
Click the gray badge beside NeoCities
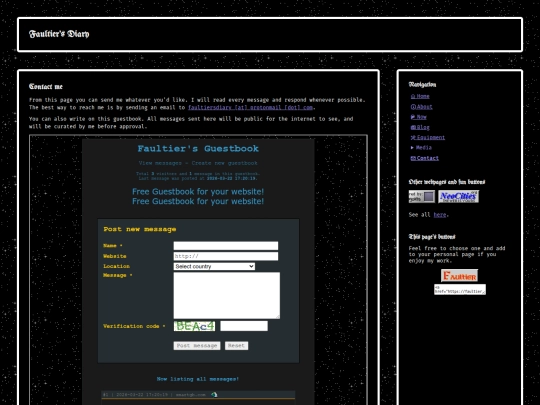[x=422, y=197]
